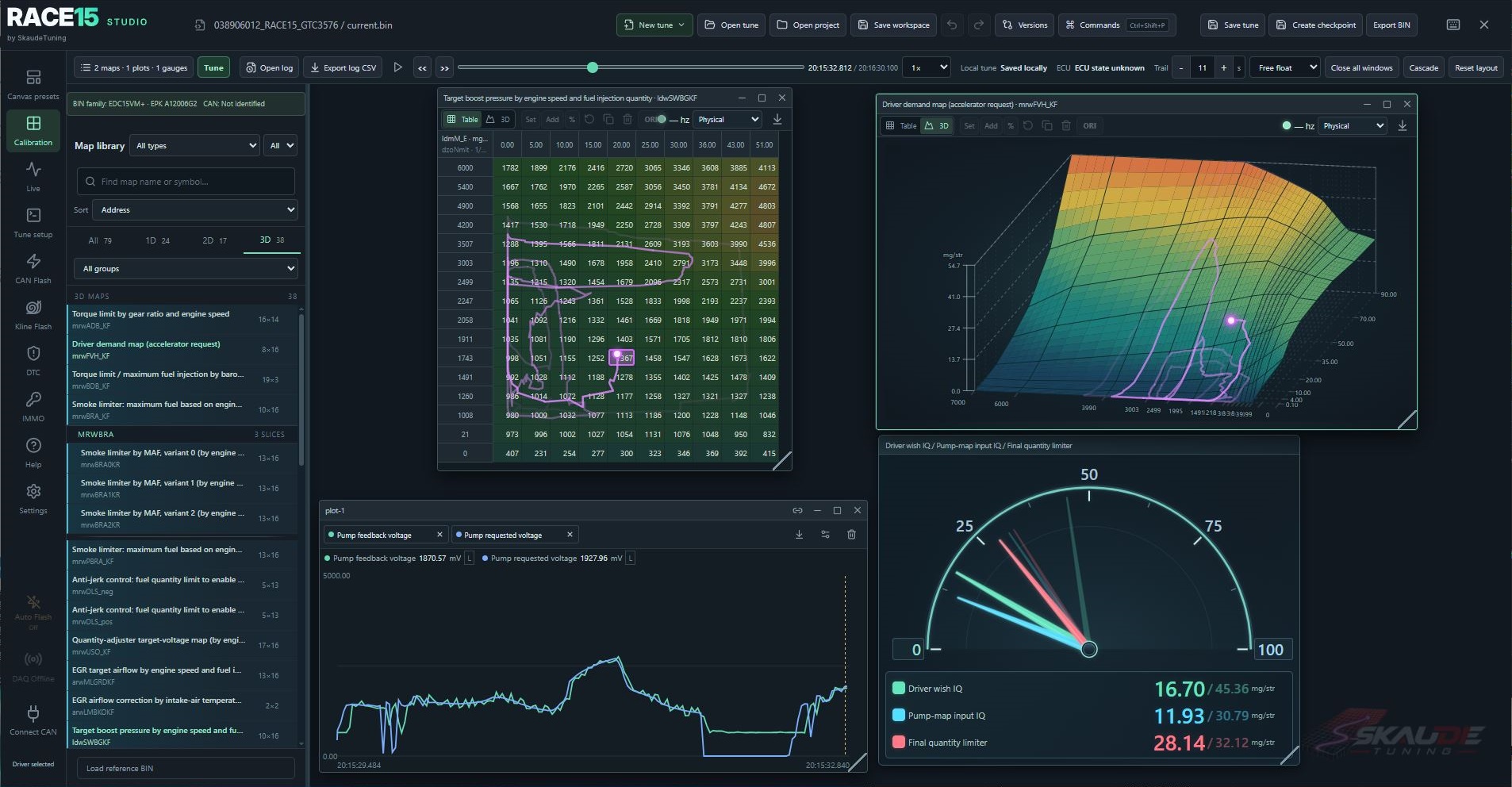The image size is (1512, 787).
Task: Open the Live view sidebar icon
Action: click(x=33, y=176)
